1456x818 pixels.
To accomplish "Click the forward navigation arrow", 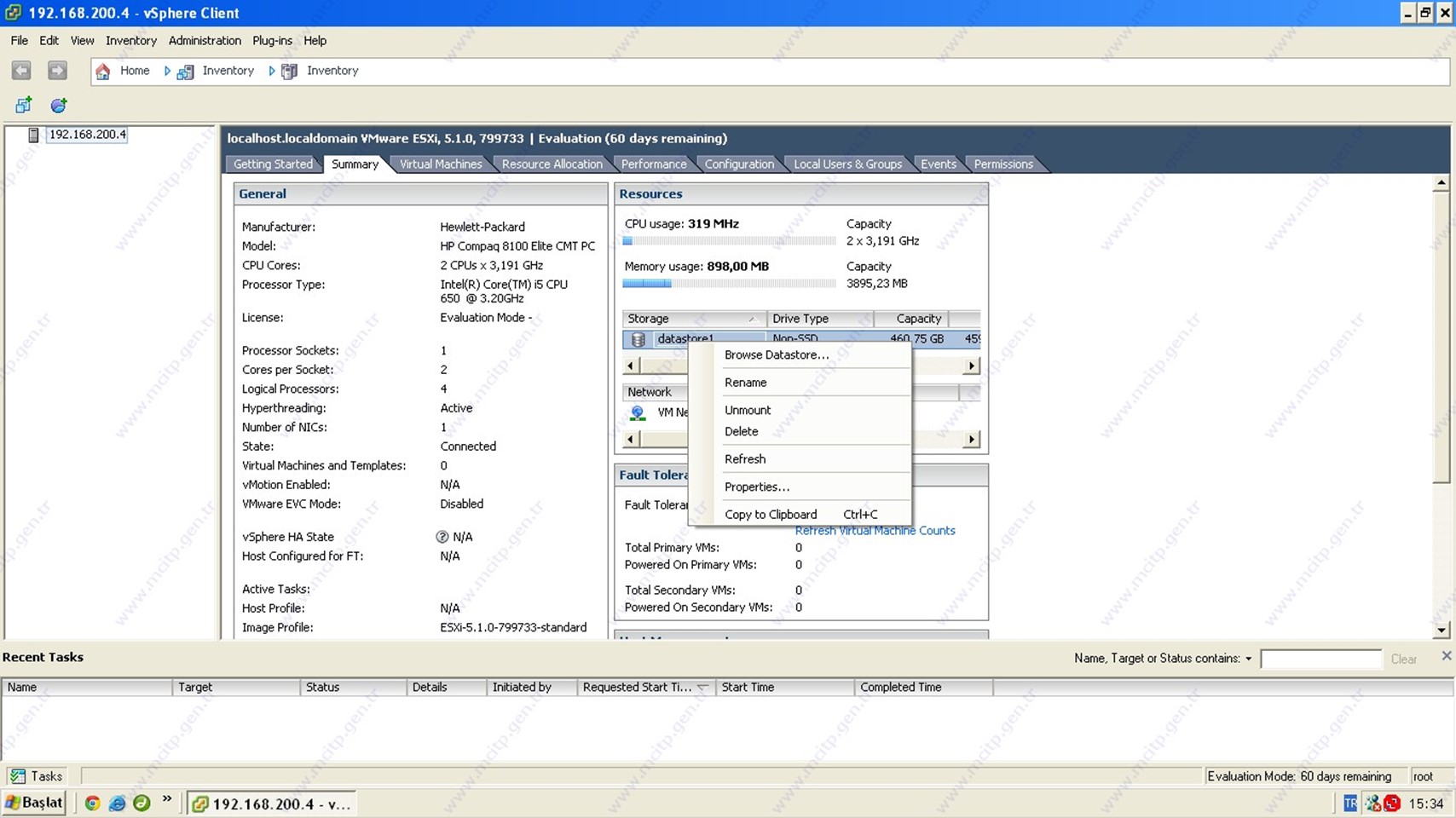I will click(x=57, y=71).
